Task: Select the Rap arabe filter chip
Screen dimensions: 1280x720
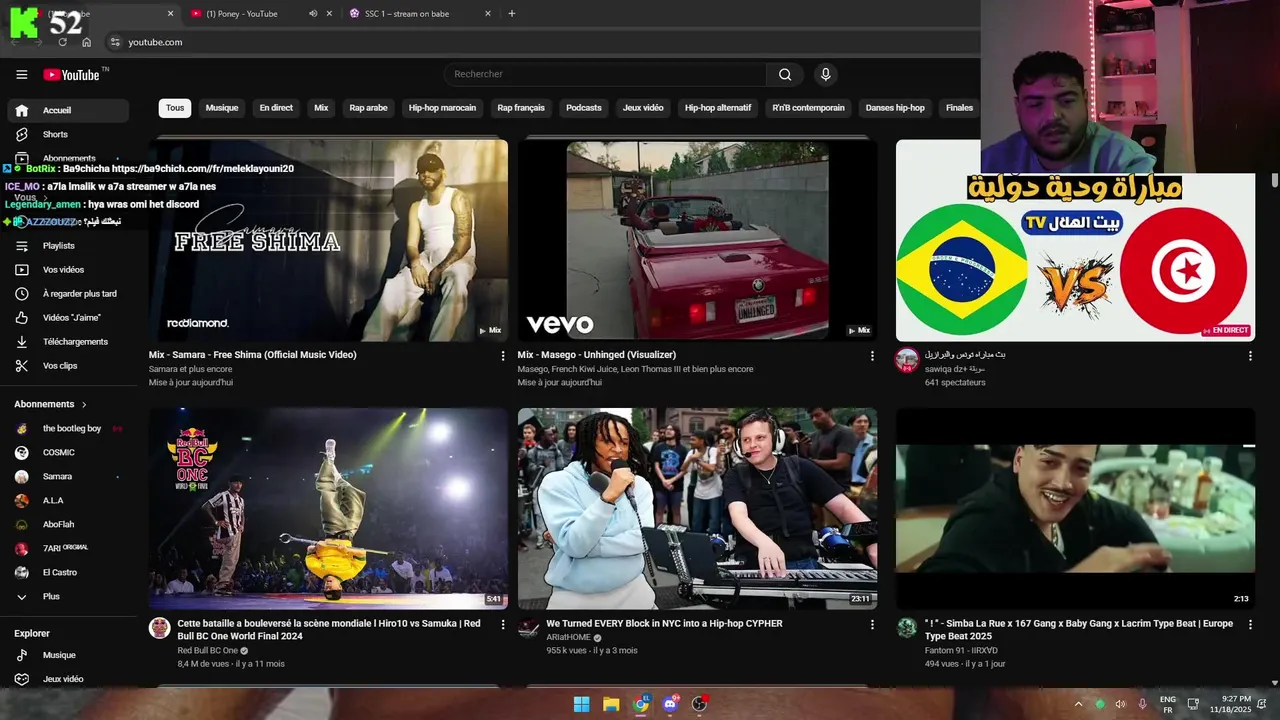Action: point(368,108)
